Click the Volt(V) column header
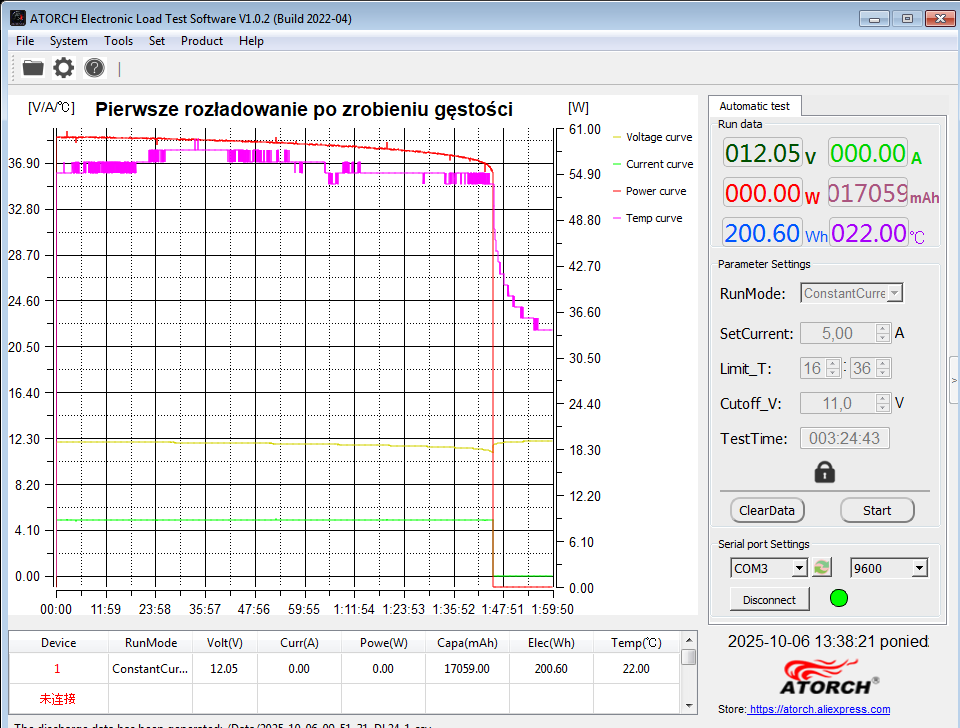The width and height of the screenshot is (960, 728). [x=225, y=642]
